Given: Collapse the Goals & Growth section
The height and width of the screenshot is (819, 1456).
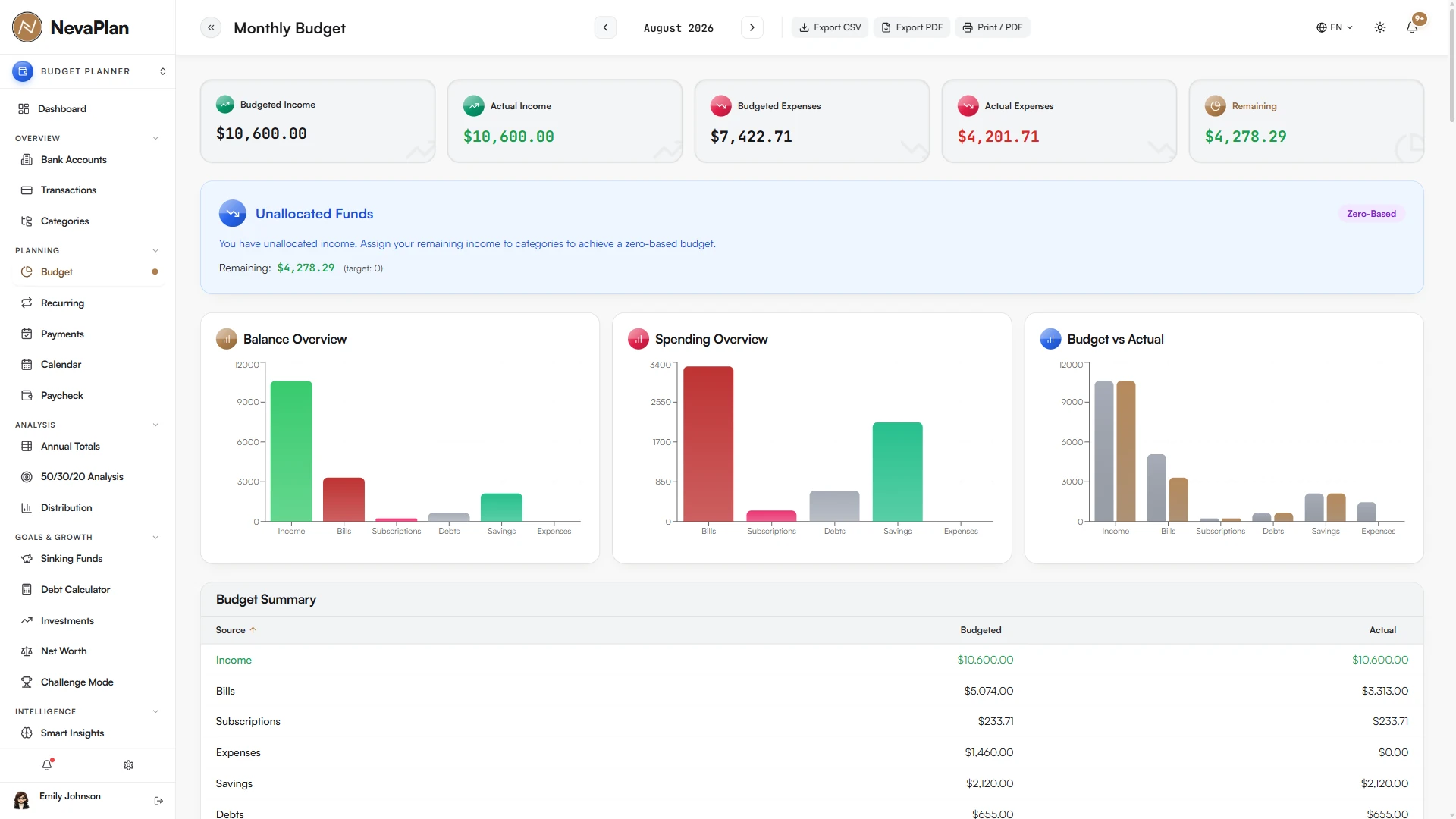Looking at the screenshot, I should pos(155,537).
